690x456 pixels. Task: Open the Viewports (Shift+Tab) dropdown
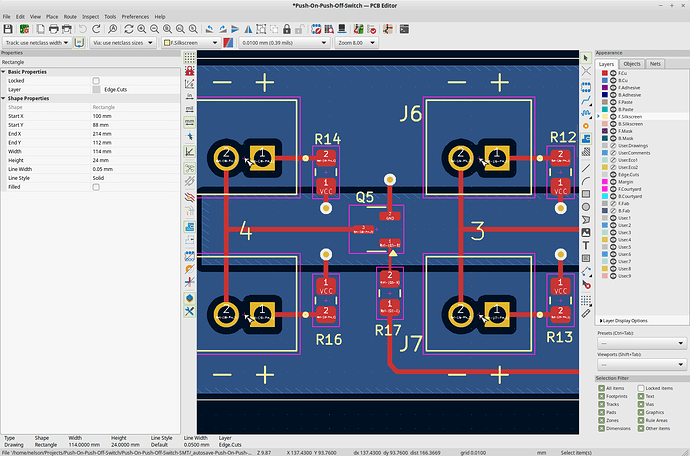[x=642, y=364]
